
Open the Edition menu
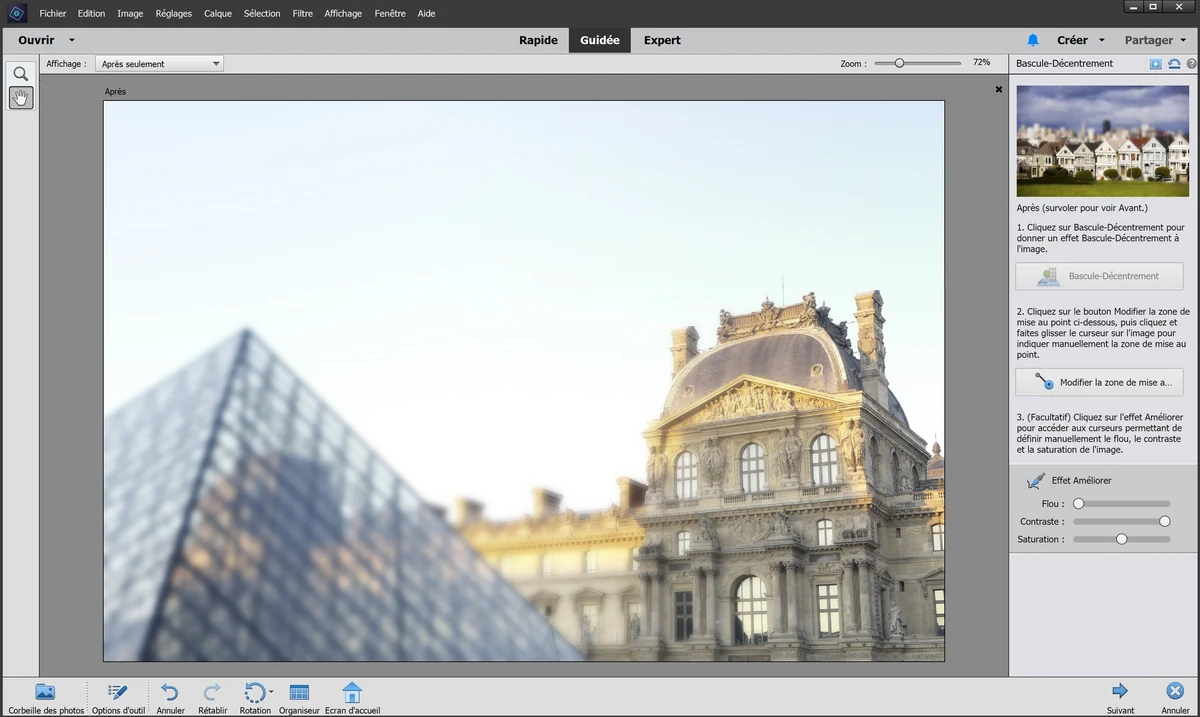(91, 14)
